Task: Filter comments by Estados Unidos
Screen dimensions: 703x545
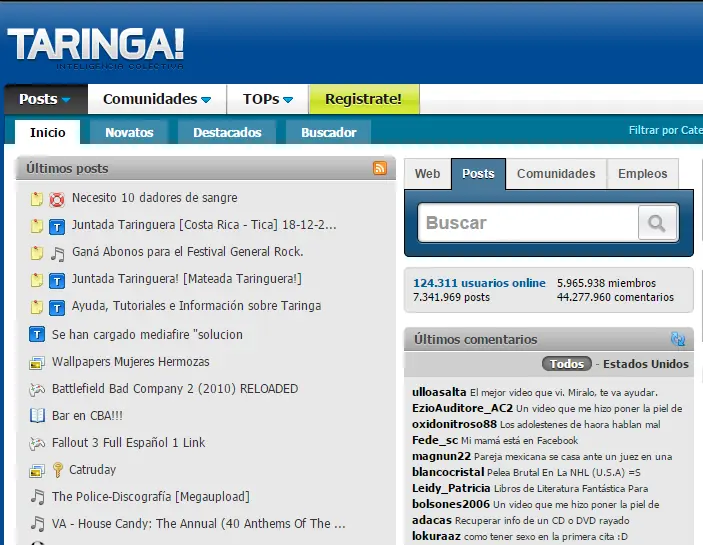Action: coord(646,364)
